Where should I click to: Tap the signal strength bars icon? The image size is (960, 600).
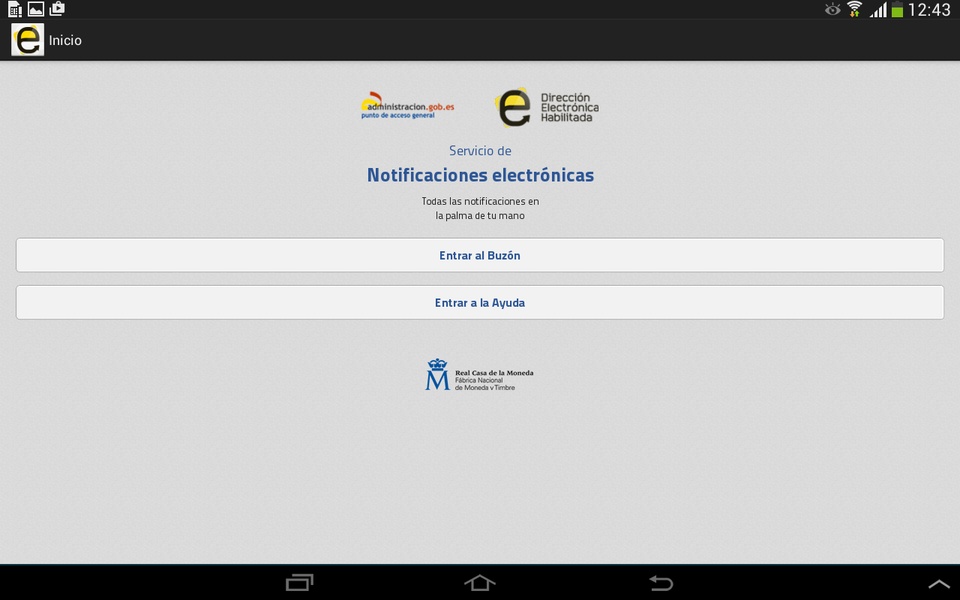pyautogui.click(x=878, y=10)
